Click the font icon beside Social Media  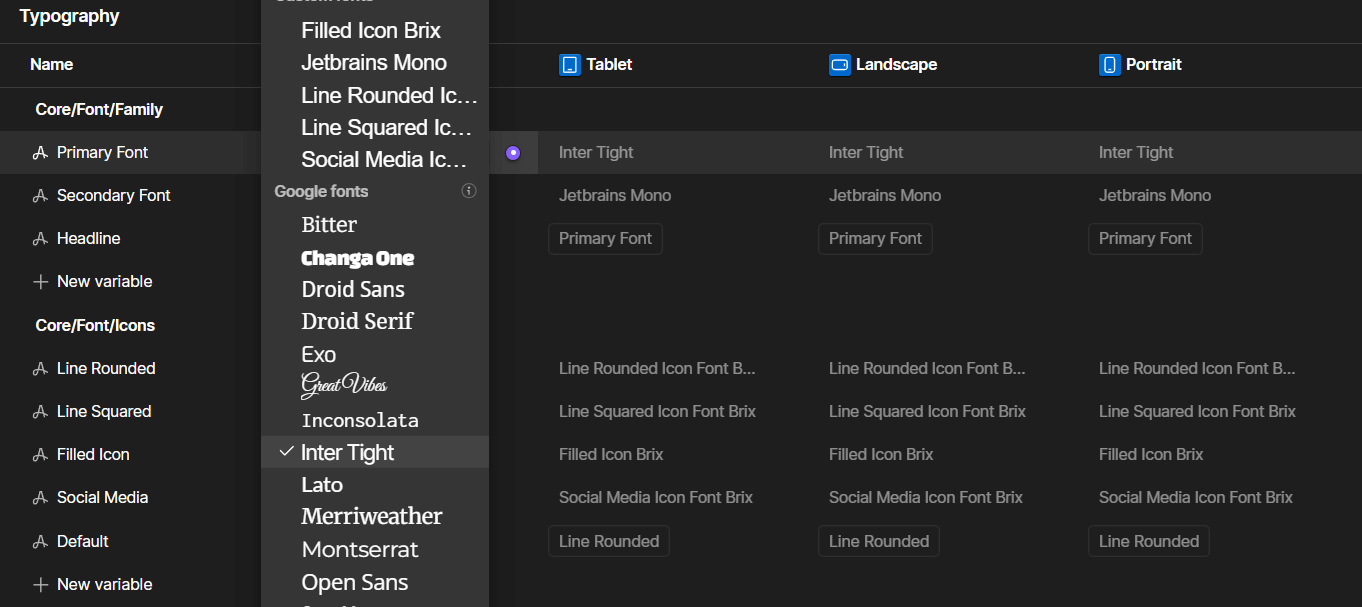point(41,497)
